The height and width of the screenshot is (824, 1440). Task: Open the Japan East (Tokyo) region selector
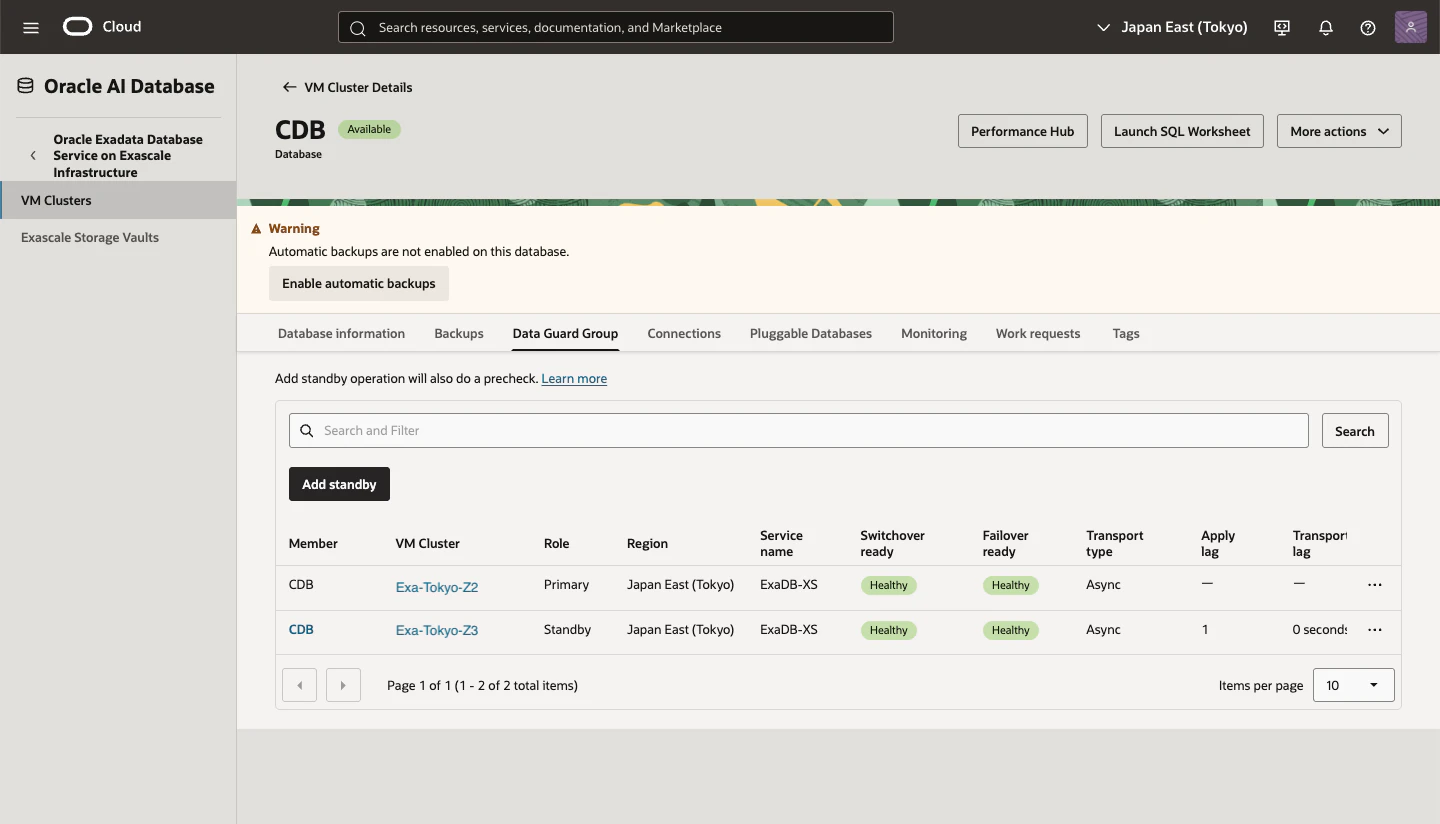1172,27
